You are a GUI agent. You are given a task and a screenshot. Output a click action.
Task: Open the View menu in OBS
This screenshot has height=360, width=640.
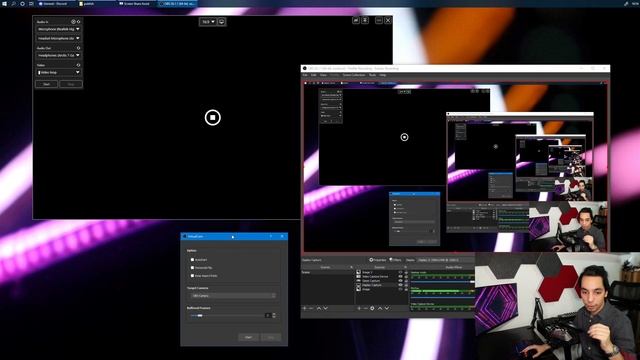(x=323, y=75)
